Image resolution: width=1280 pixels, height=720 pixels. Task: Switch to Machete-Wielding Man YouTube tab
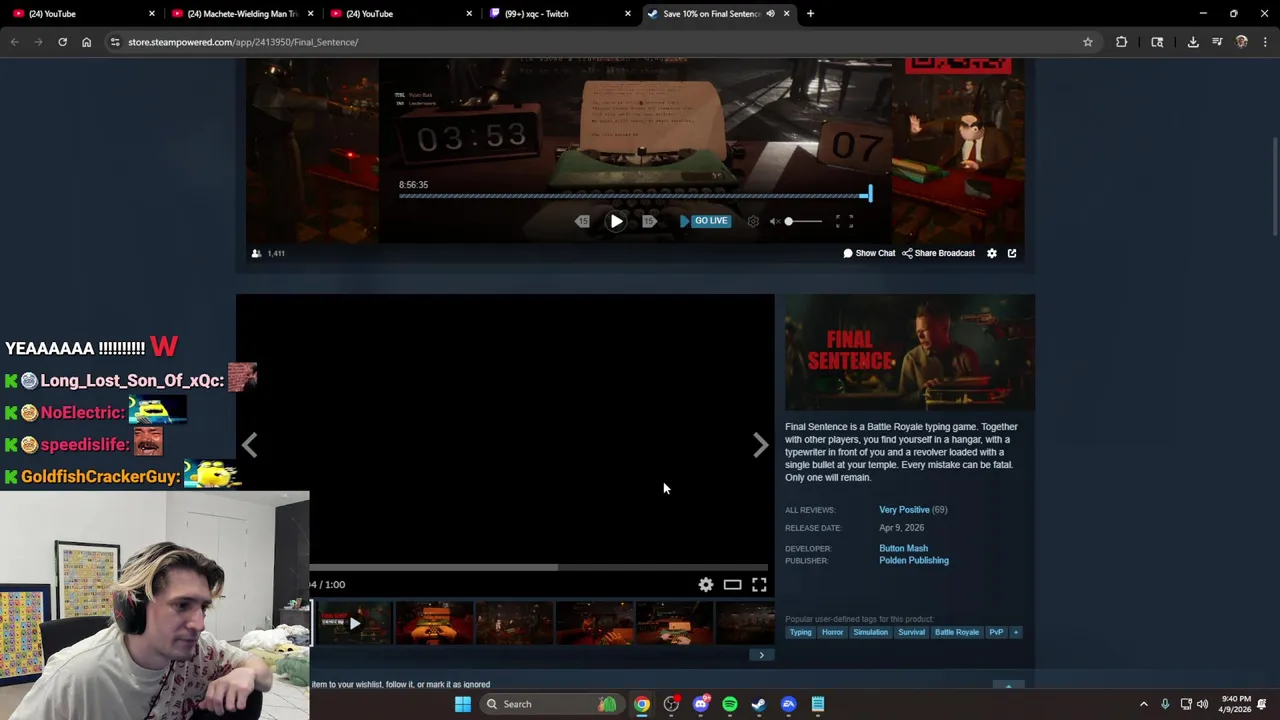click(240, 14)
